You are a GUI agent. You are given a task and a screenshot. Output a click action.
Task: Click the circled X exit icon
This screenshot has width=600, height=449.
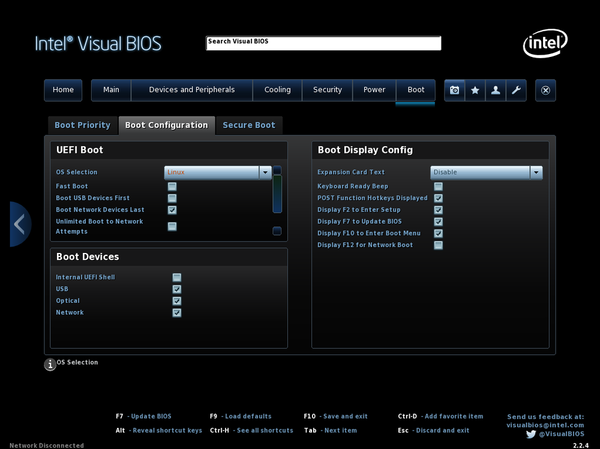tap(545, 90)
